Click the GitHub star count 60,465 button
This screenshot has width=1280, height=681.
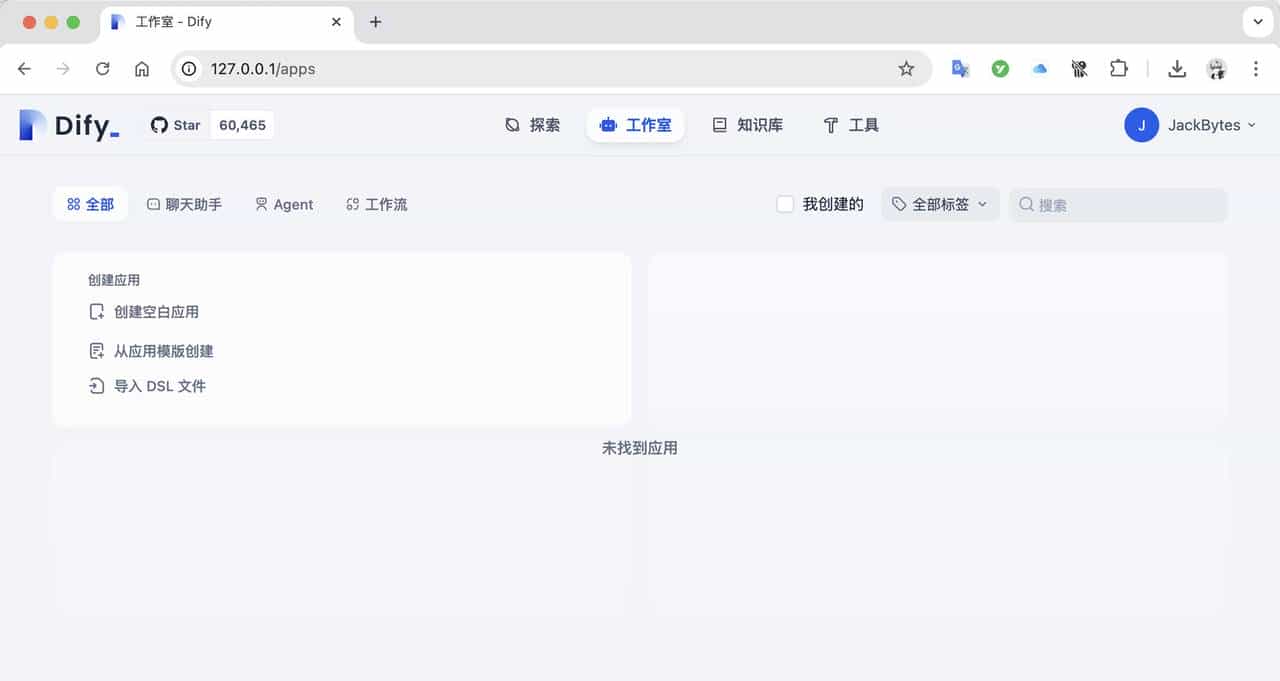click(242, 124)
